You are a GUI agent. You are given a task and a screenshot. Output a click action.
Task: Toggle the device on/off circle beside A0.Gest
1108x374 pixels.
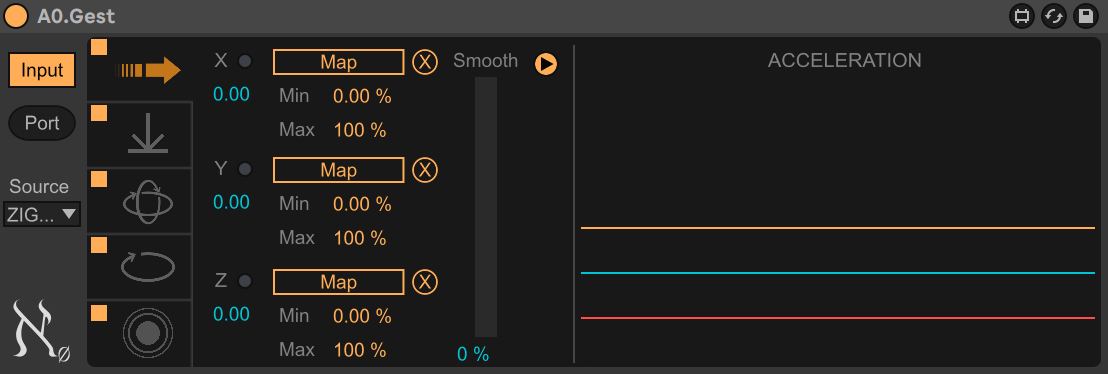click(x=17, y=16)
